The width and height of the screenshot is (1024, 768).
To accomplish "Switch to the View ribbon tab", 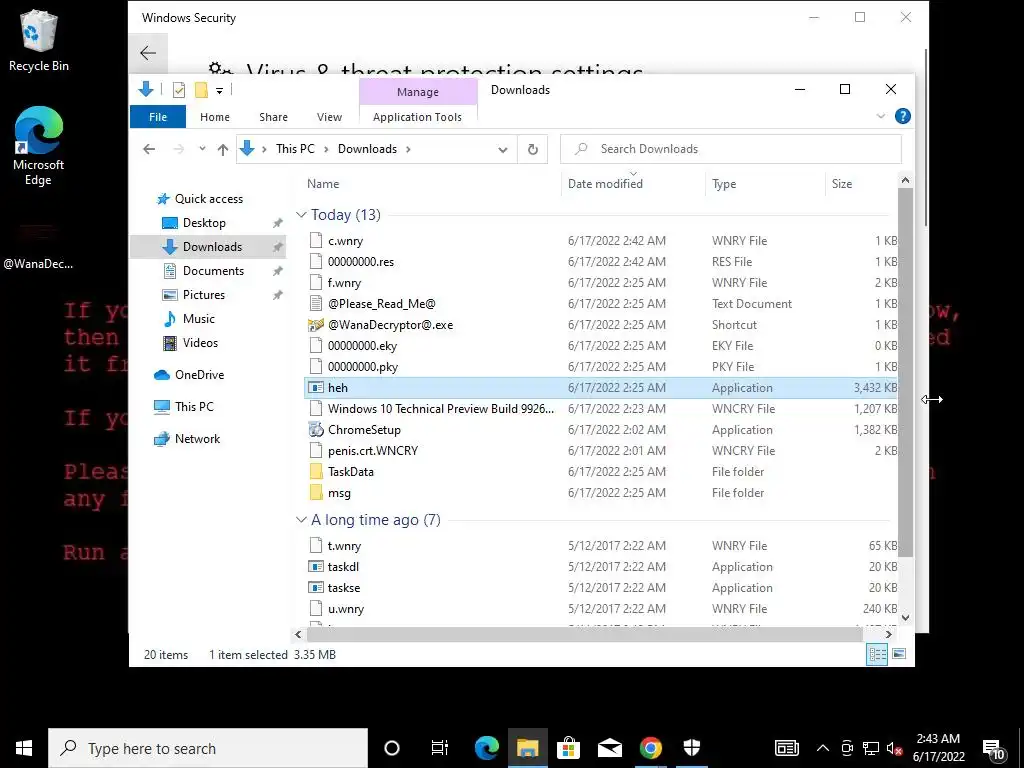I will point(329,117).
